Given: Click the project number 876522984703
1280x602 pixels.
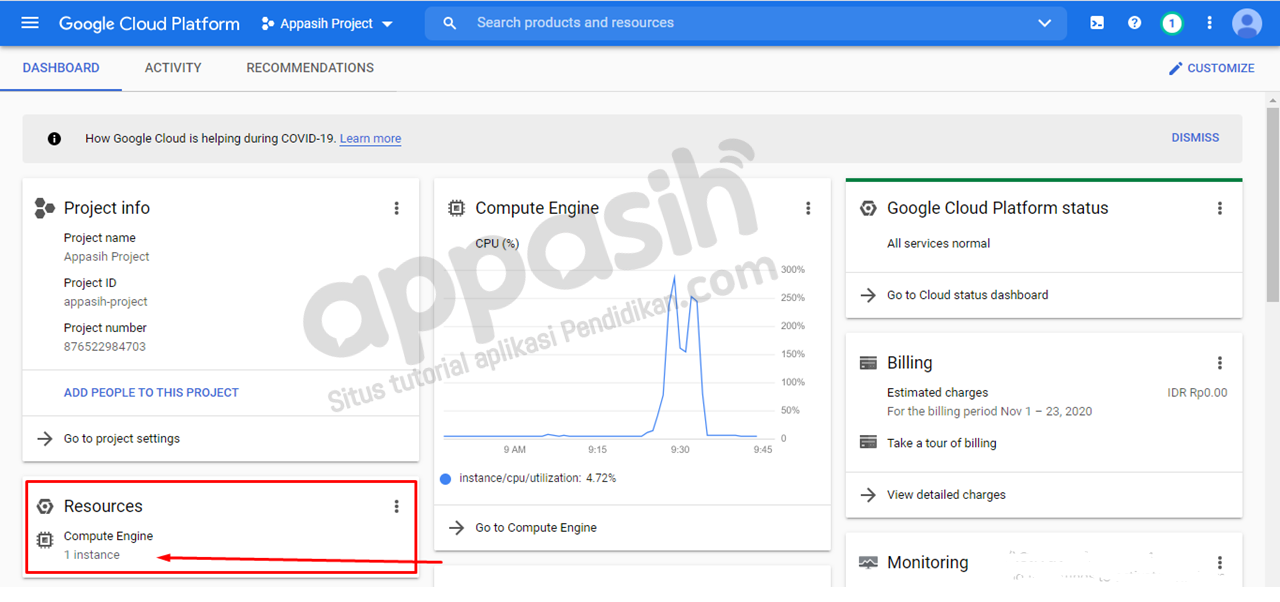Looking at the screenshot, I should tap(105, 347).
